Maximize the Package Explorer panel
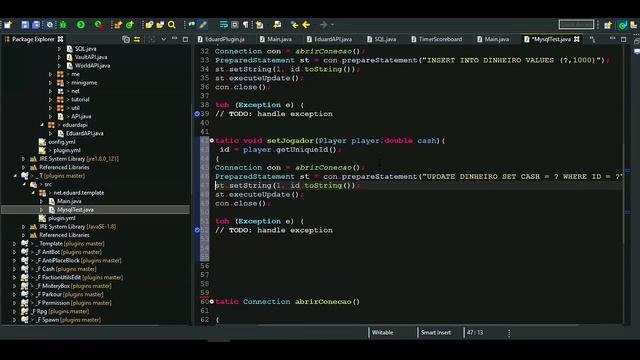Image resolution: width=640 pixels, height=360 pixels. (x=185, y=39)
